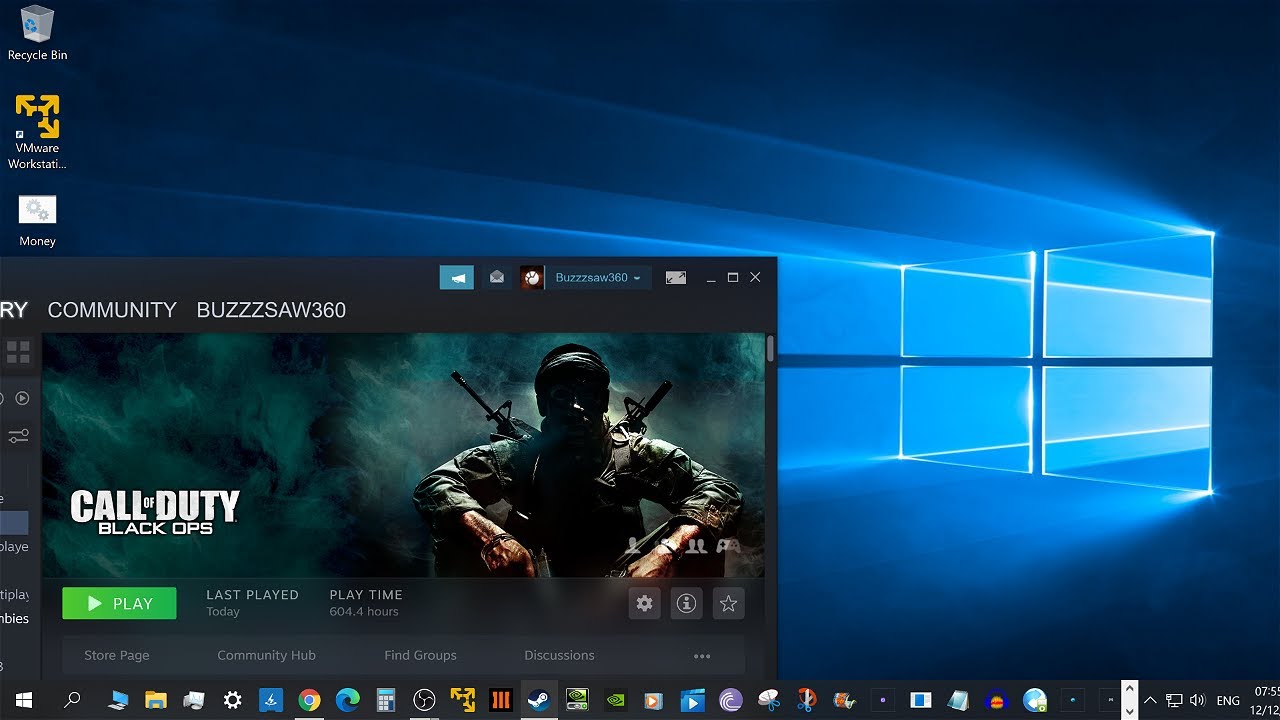This screenshot has width=1280, height=720.
Task: Open Steam announcements megaphone icon
Action: tap(457, 277)
